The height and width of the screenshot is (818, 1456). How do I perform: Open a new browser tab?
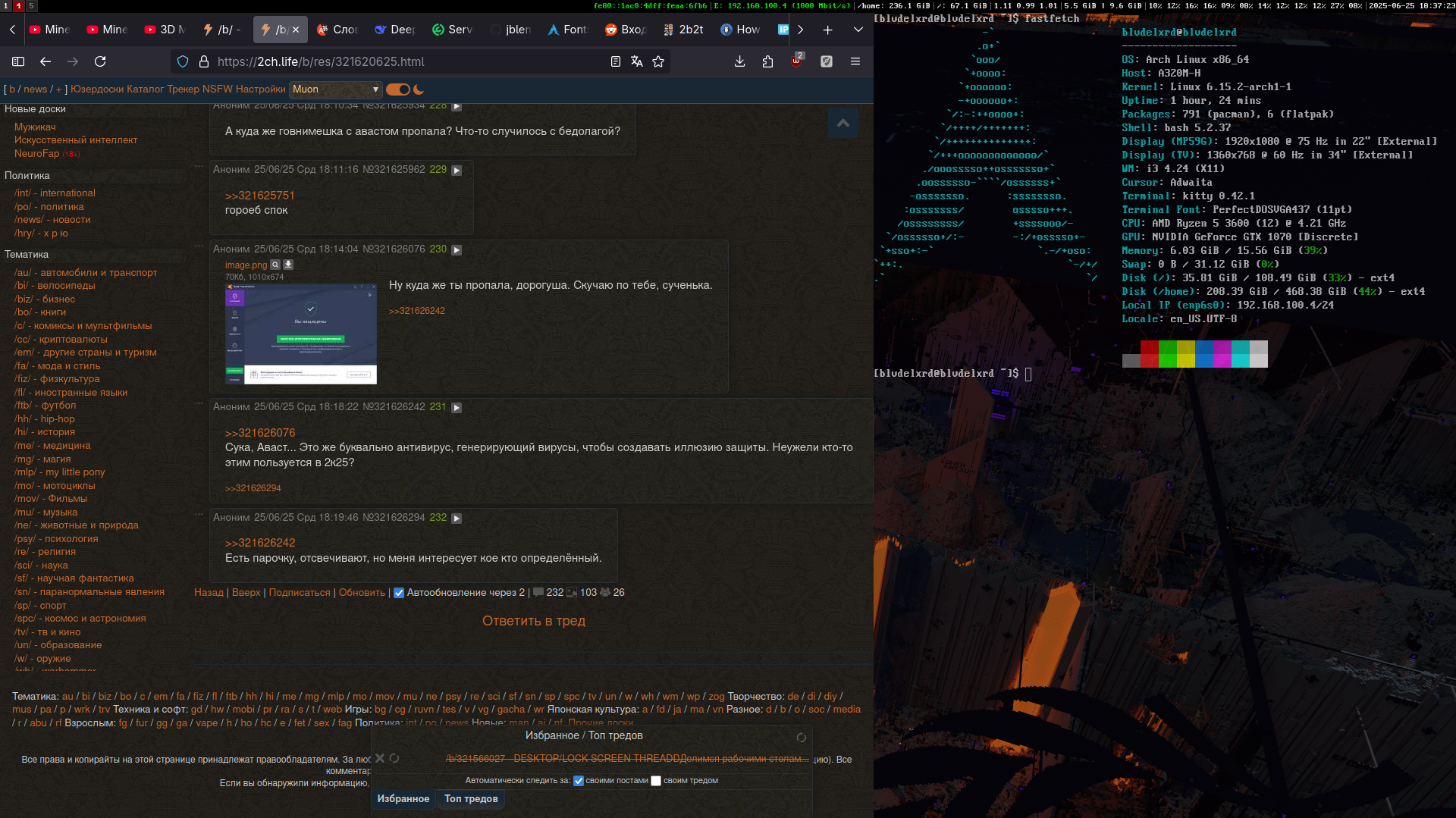pos(828,30)
